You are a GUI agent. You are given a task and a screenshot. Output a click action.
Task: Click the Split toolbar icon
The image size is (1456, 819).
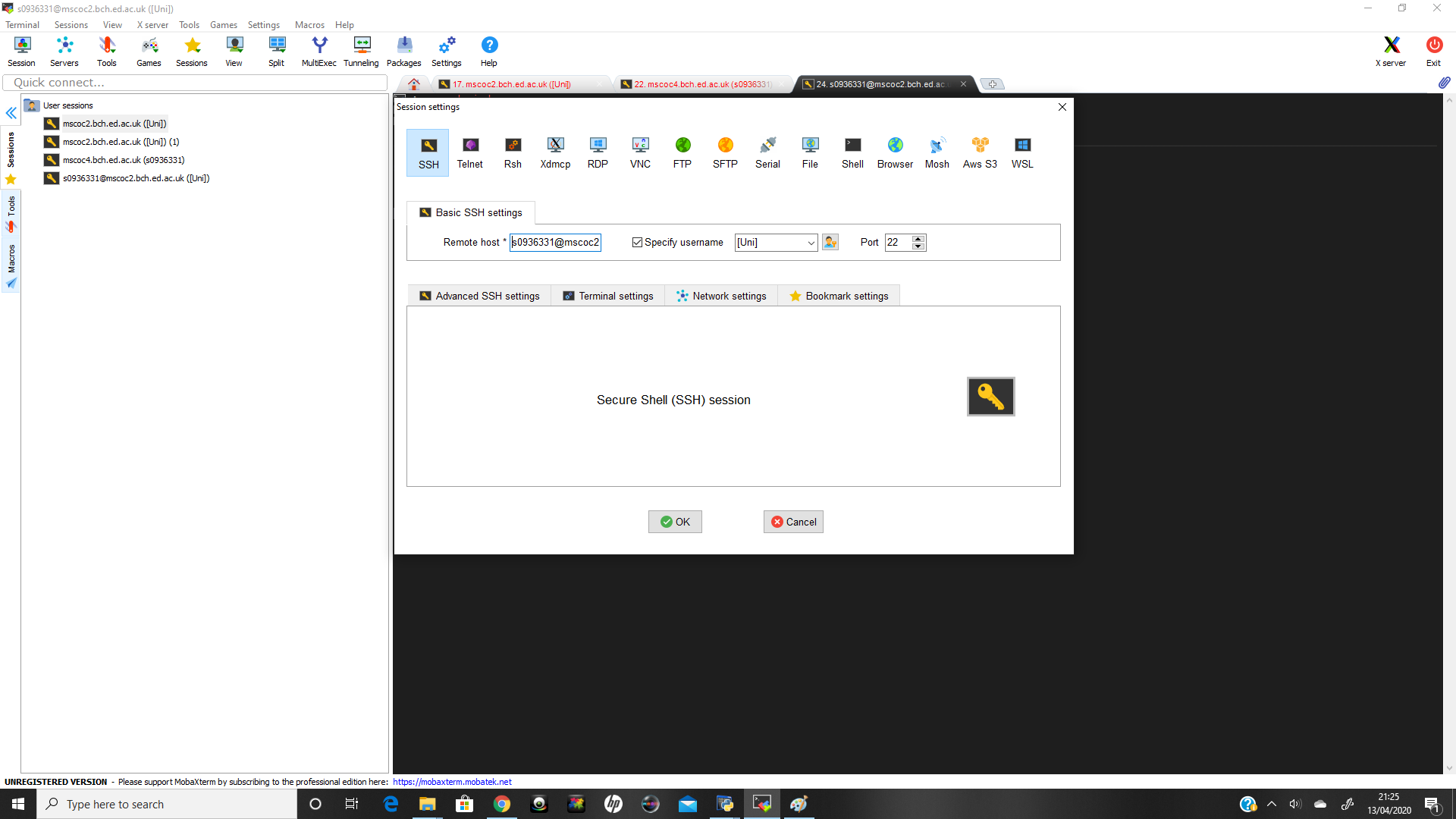click(277, 52)
